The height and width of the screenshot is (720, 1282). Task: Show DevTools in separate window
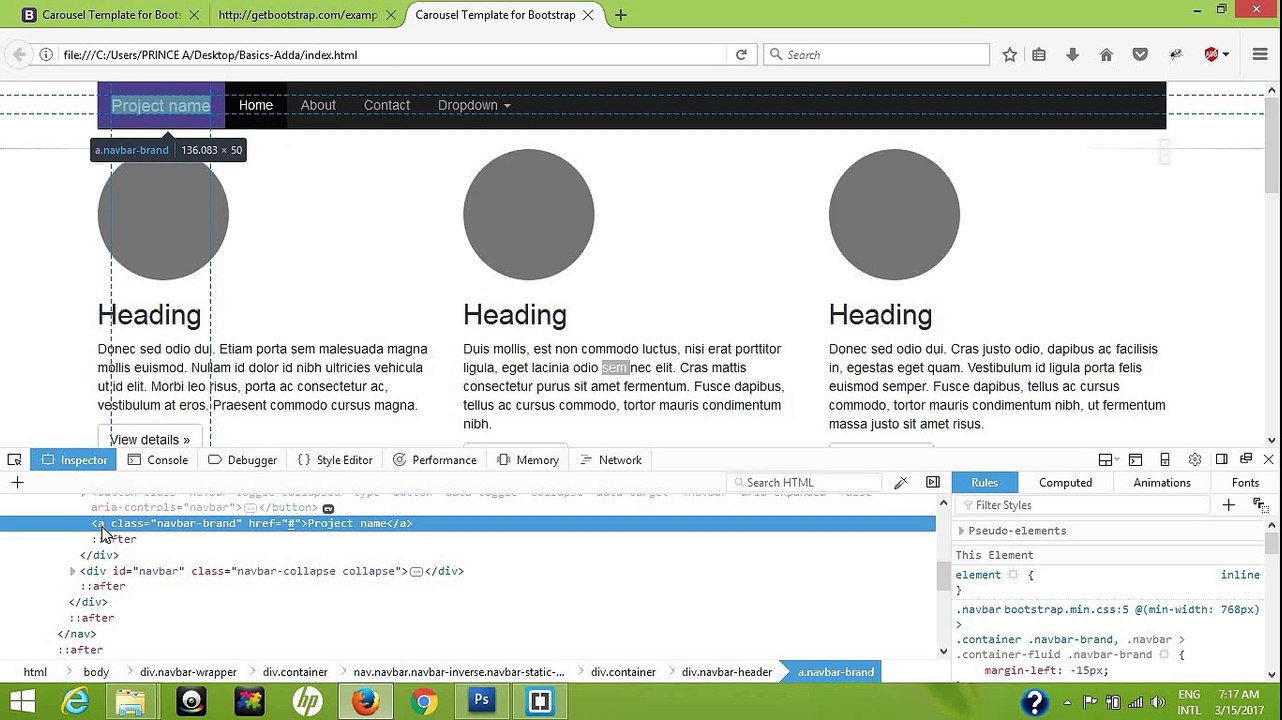point(1246,460)
